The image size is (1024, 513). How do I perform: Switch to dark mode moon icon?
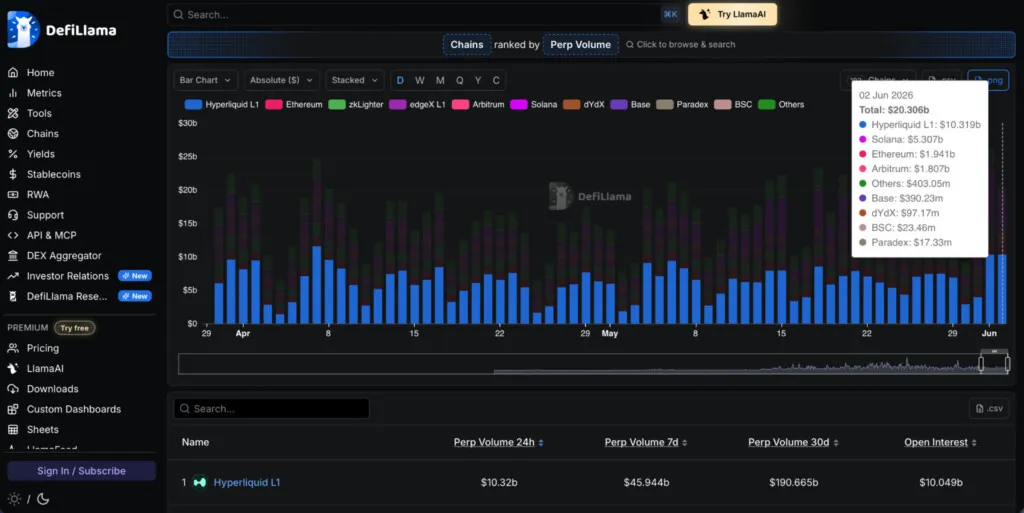[43, 499]
